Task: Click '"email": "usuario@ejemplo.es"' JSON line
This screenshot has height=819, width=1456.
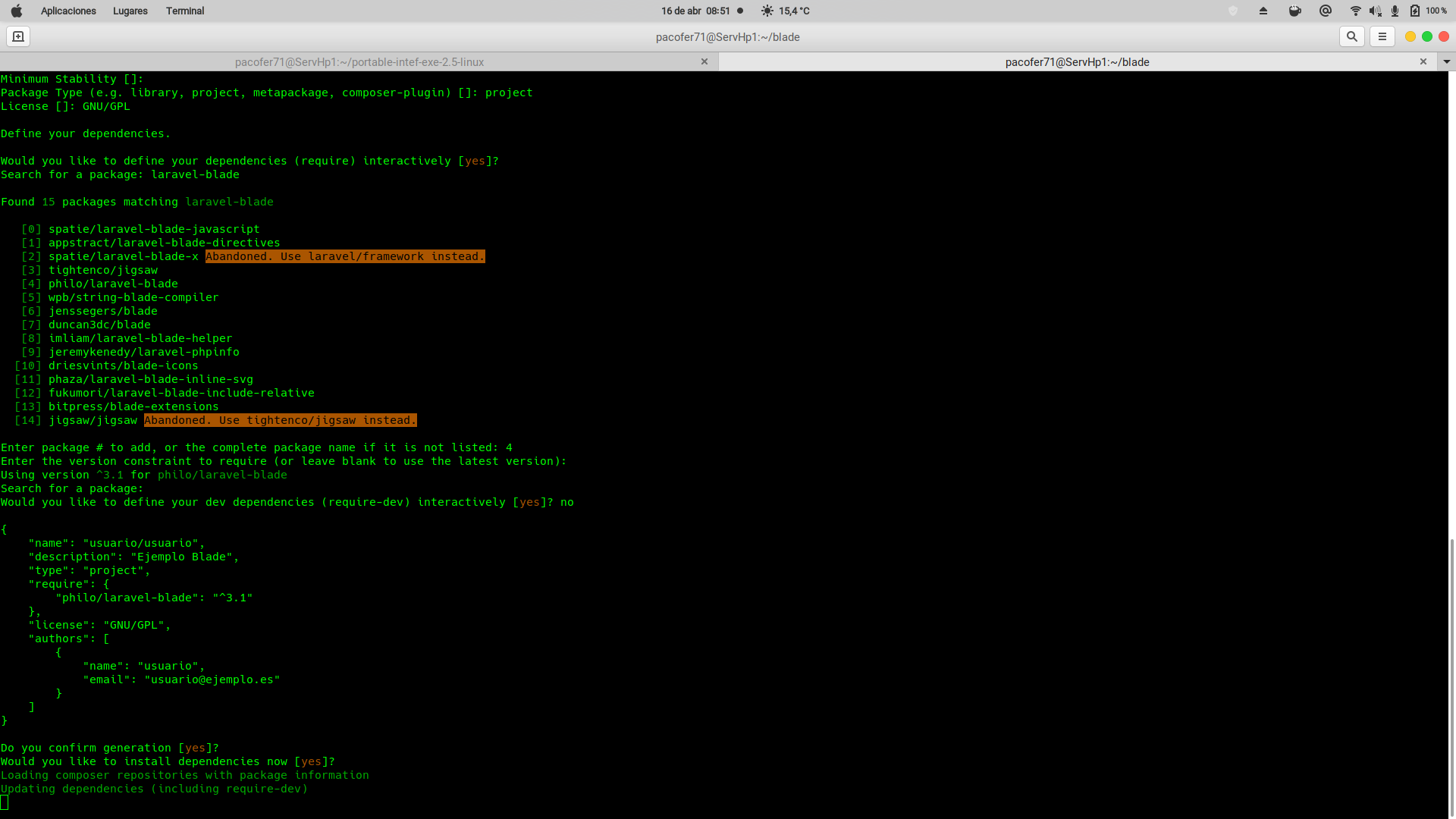Action: (181, 679)
